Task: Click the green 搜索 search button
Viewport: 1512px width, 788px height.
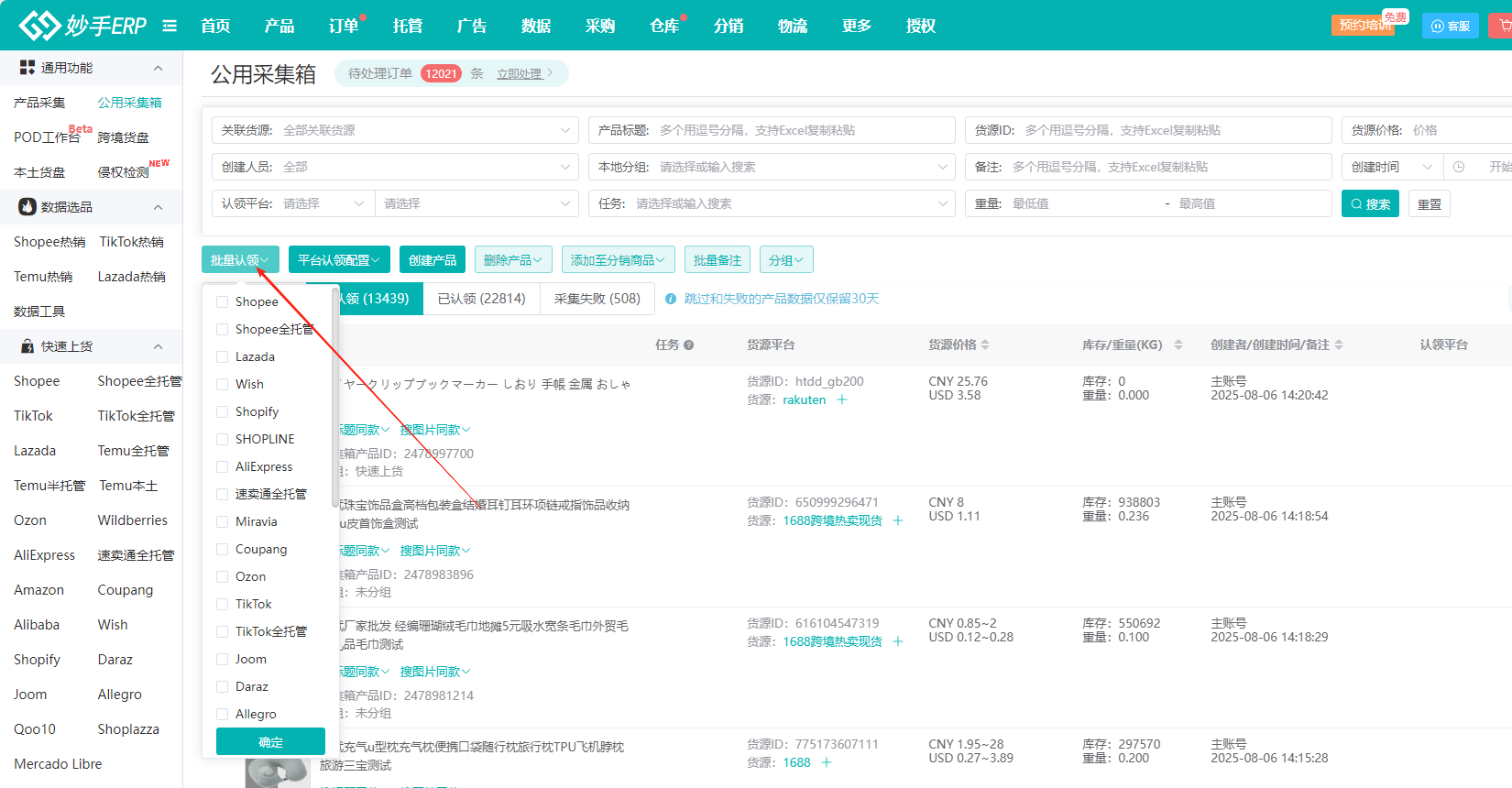Action: click(x=1370, y=203)
